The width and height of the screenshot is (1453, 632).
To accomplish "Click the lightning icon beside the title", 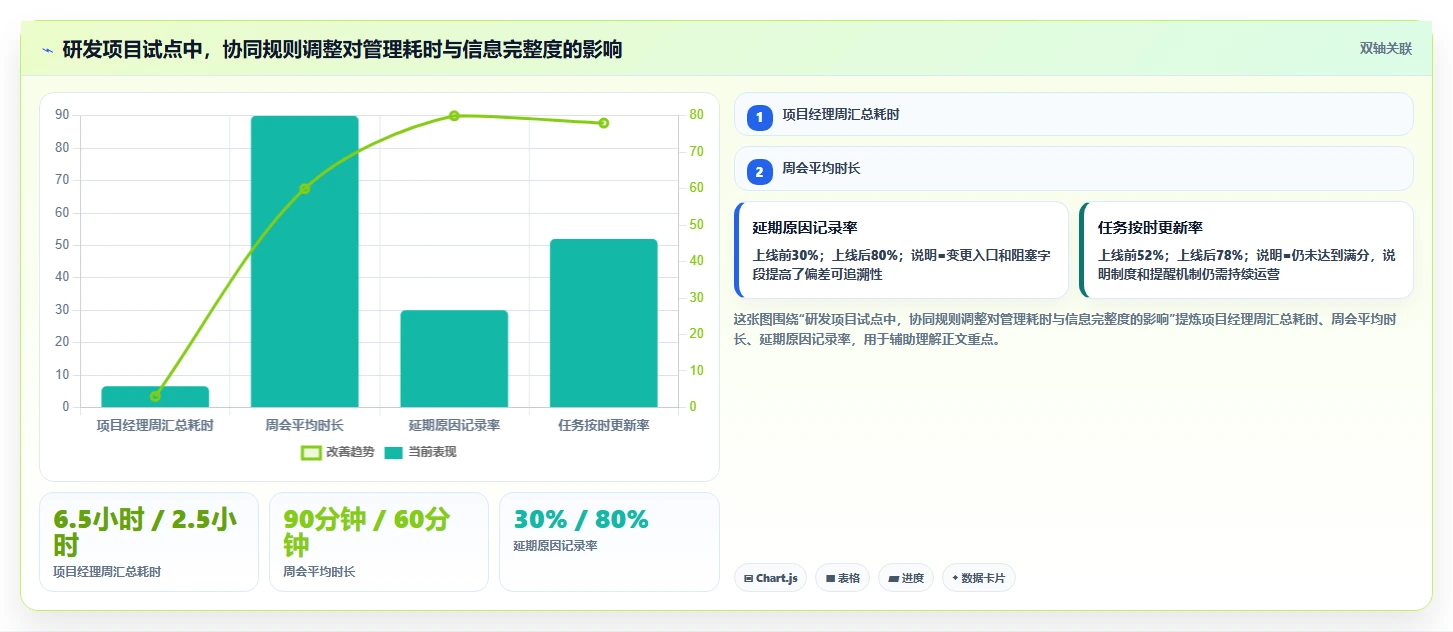I will click(47, 49).
